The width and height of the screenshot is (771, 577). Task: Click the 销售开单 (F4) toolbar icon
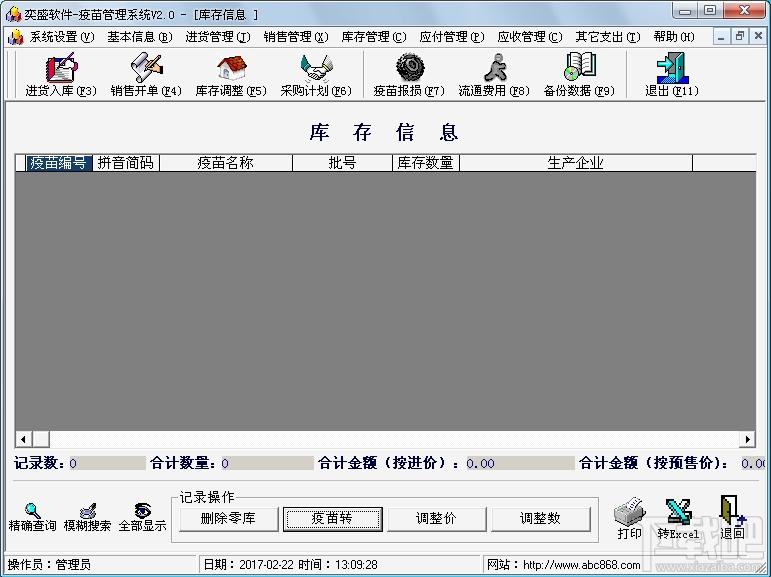tap(146, 74)
